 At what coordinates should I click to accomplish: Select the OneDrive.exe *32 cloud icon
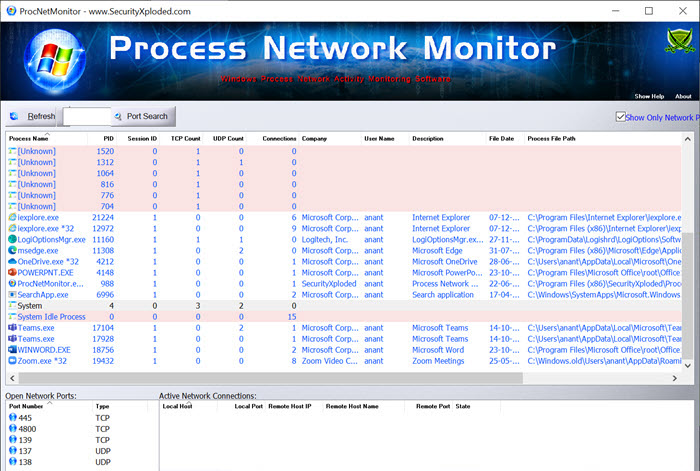12,262
